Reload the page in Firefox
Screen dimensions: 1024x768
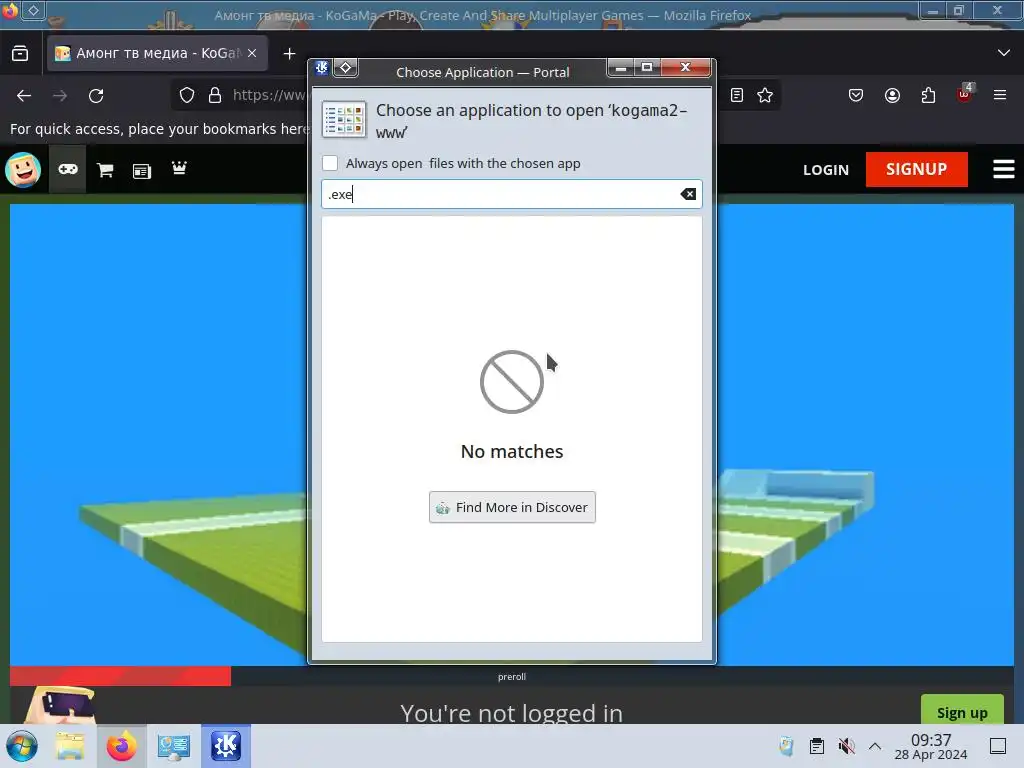coord(96,96)
